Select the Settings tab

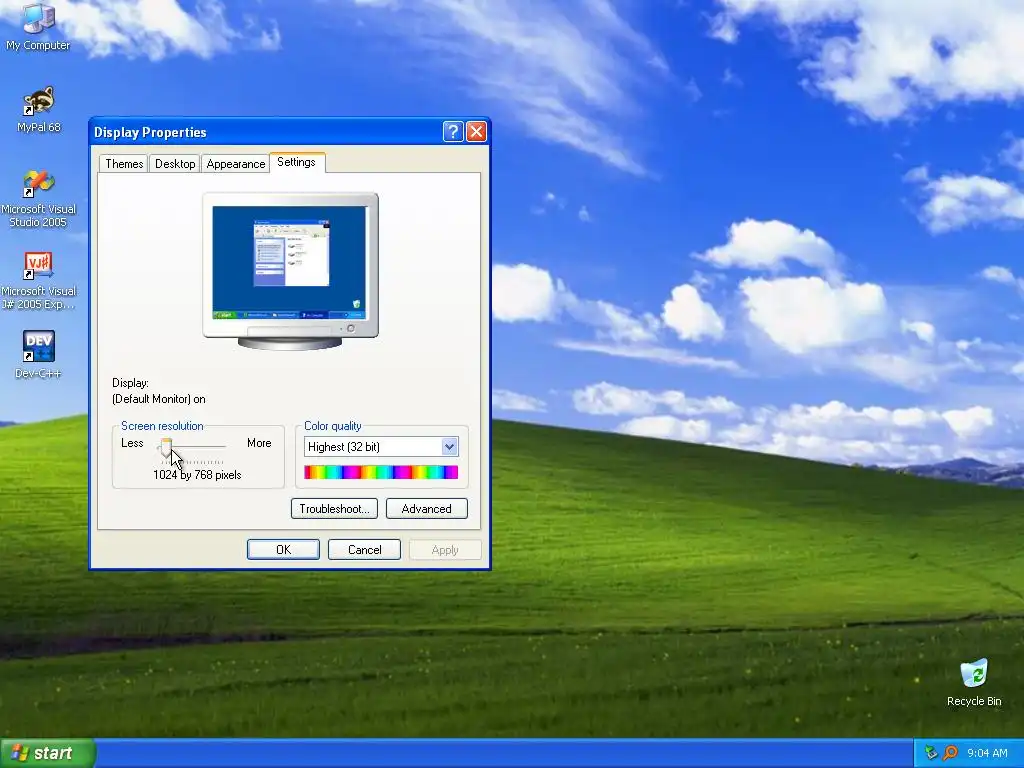click(x=296, y=162)
